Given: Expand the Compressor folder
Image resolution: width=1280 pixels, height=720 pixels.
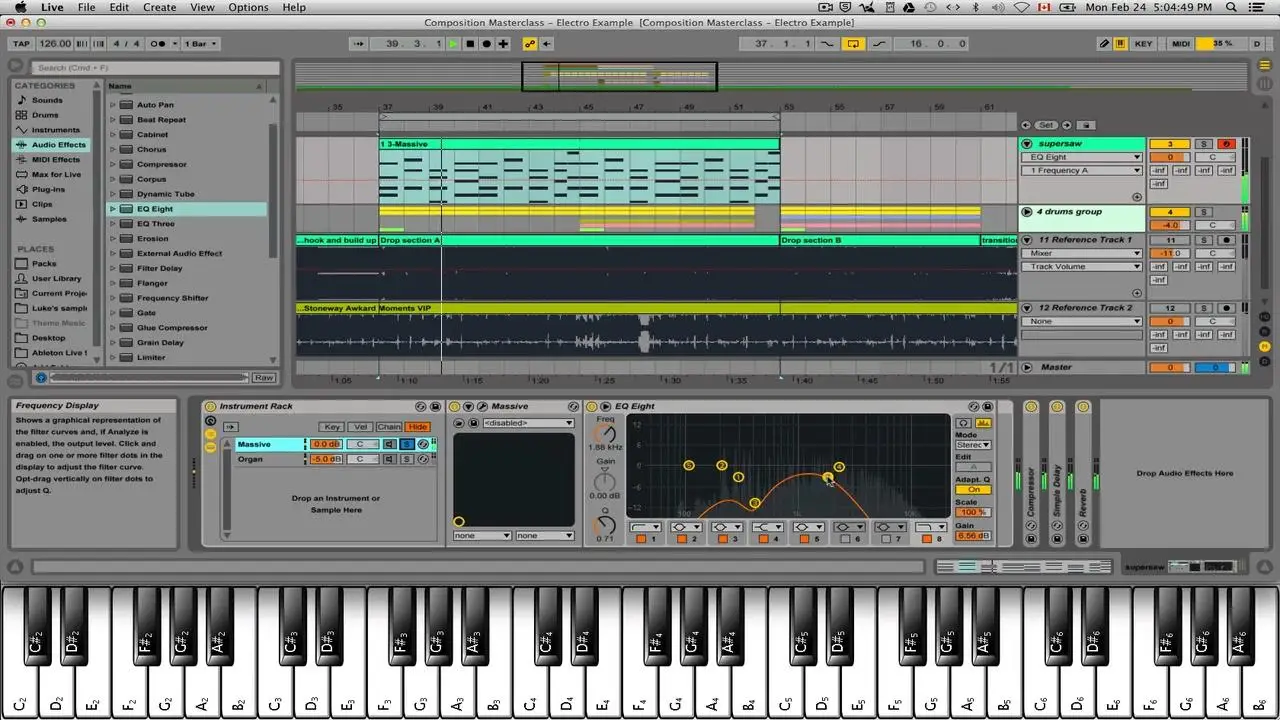Looking at the screenshot, I should pyautogui.click(x=112, y=164).
